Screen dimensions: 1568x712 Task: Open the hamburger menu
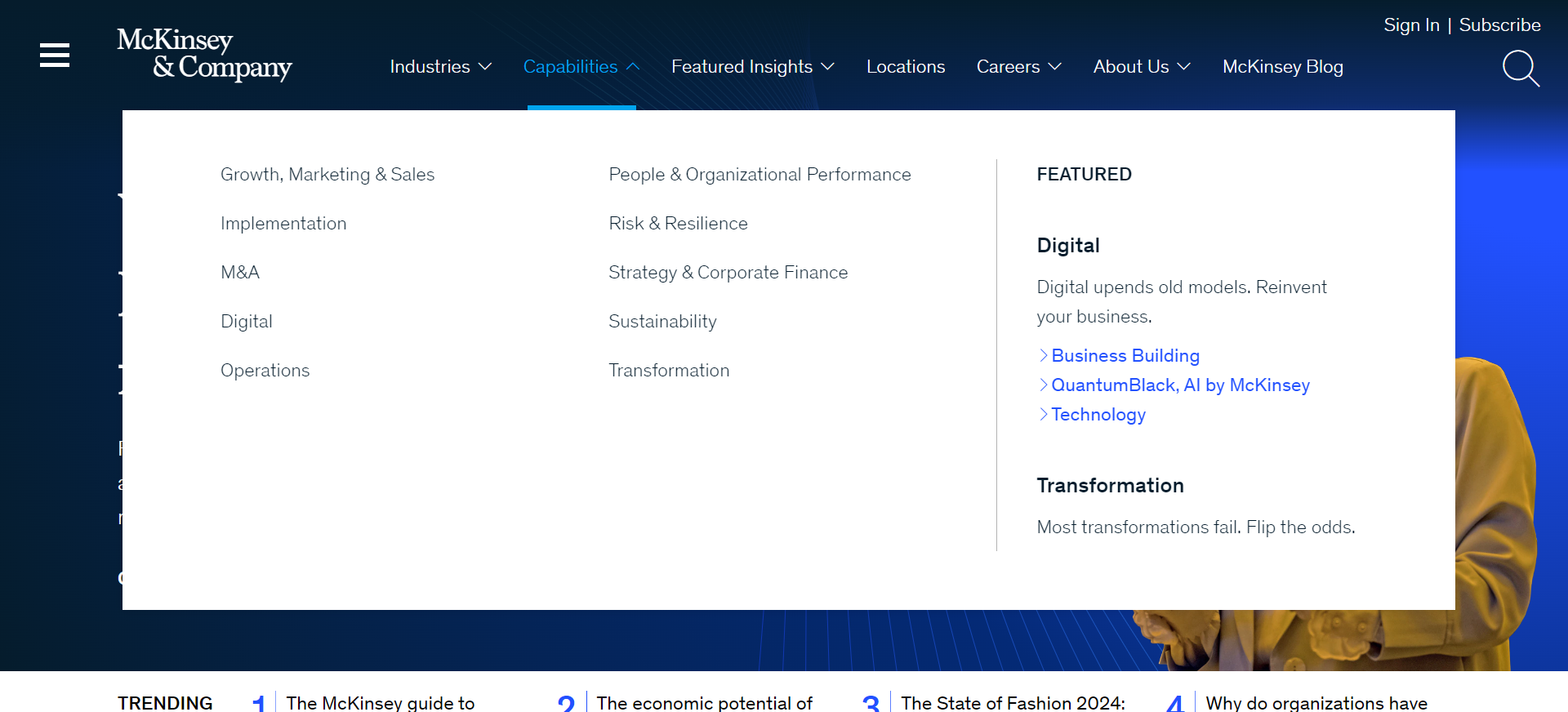[x=55, y=56]
